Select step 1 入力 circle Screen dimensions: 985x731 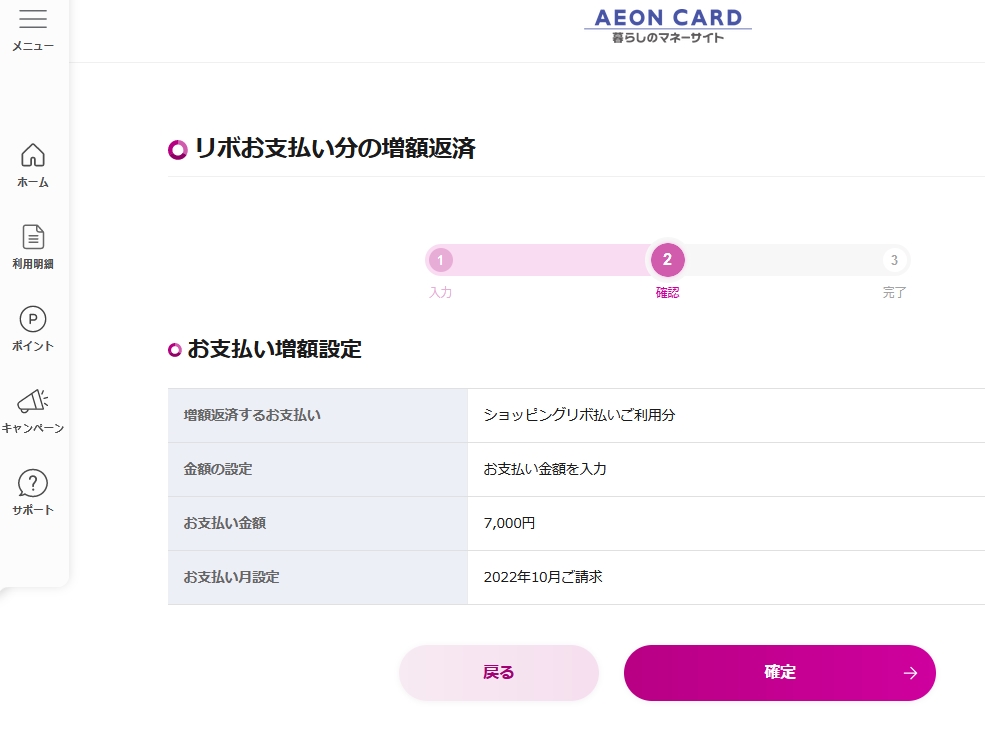[x=441, y=260]
